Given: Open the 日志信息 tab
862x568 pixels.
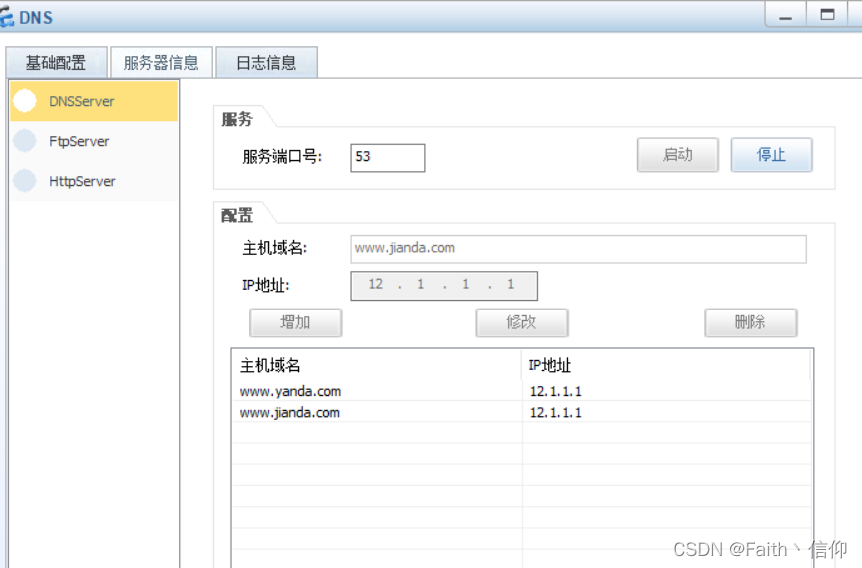Looking at the screenshot, I should tap(267, 63).
